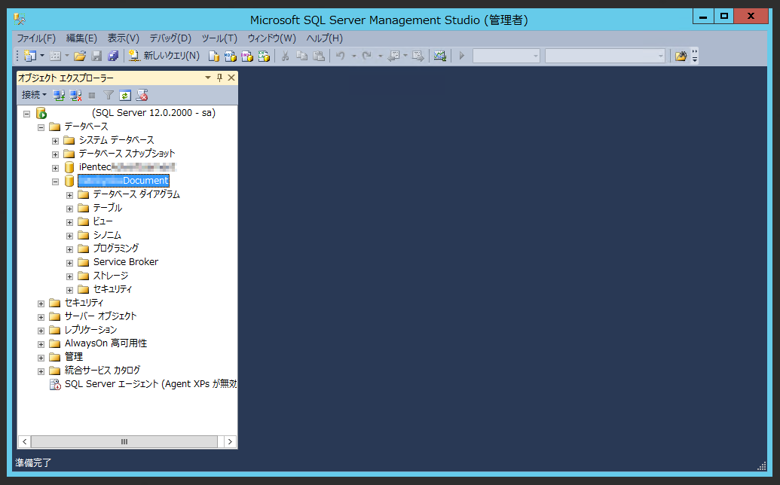Open the ファイル(F) menu
This screenshot has width=780, height=485.
[36, 38]
